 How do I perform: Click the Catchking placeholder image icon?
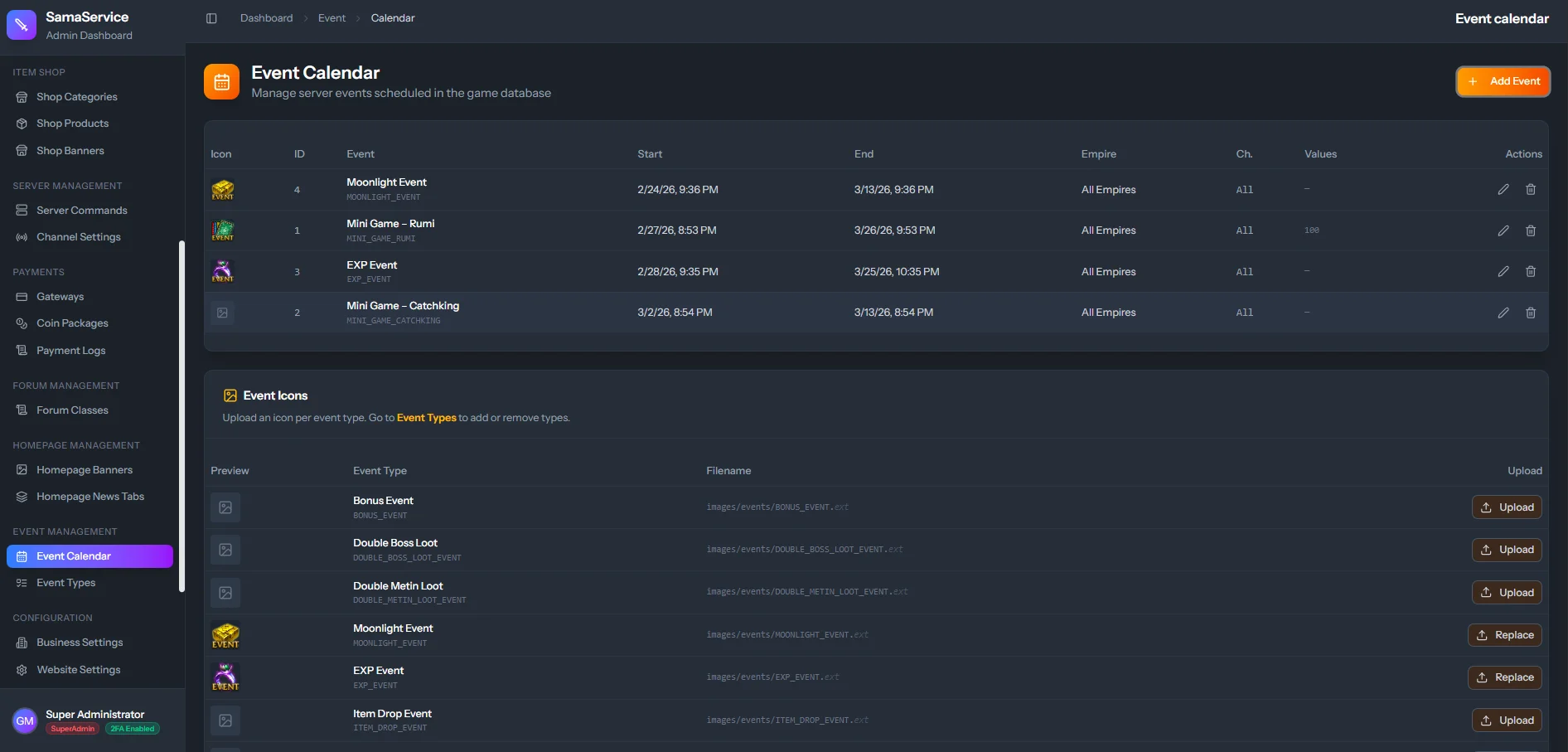pos(222,313)
